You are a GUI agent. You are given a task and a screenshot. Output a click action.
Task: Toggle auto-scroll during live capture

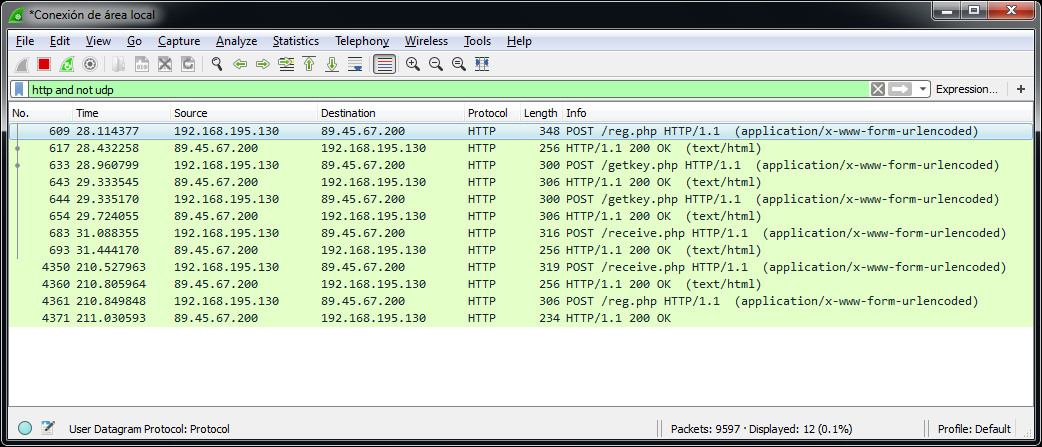355,64
